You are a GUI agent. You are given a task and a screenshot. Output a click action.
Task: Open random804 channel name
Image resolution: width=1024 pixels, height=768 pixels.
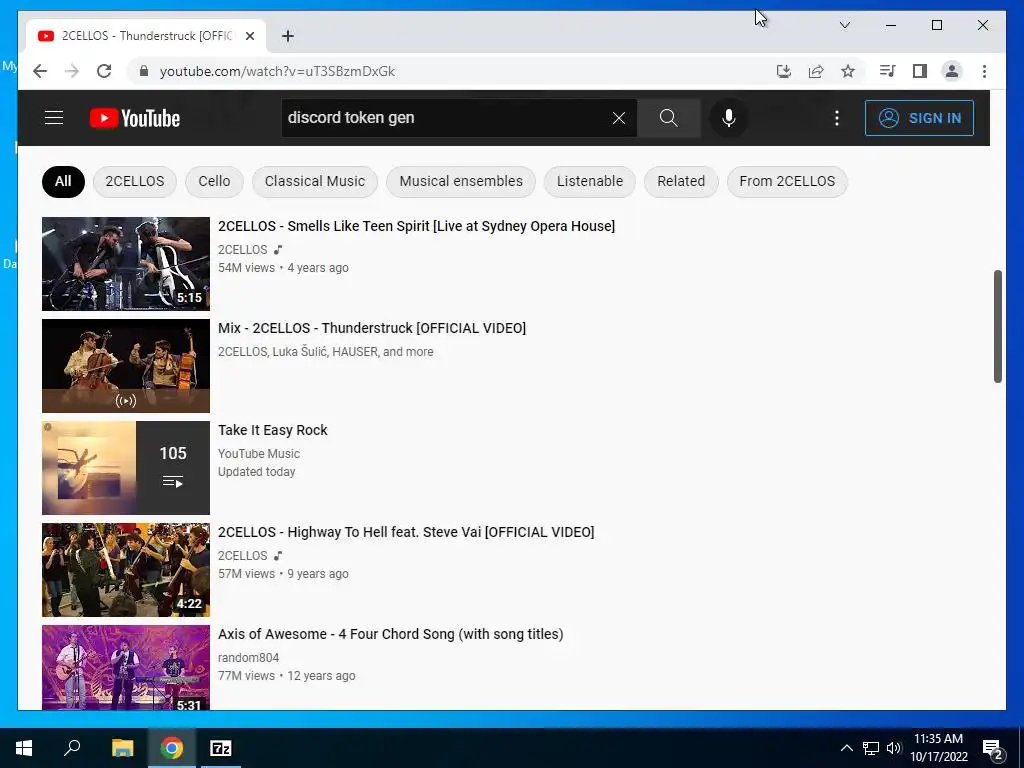coord(248,658)
